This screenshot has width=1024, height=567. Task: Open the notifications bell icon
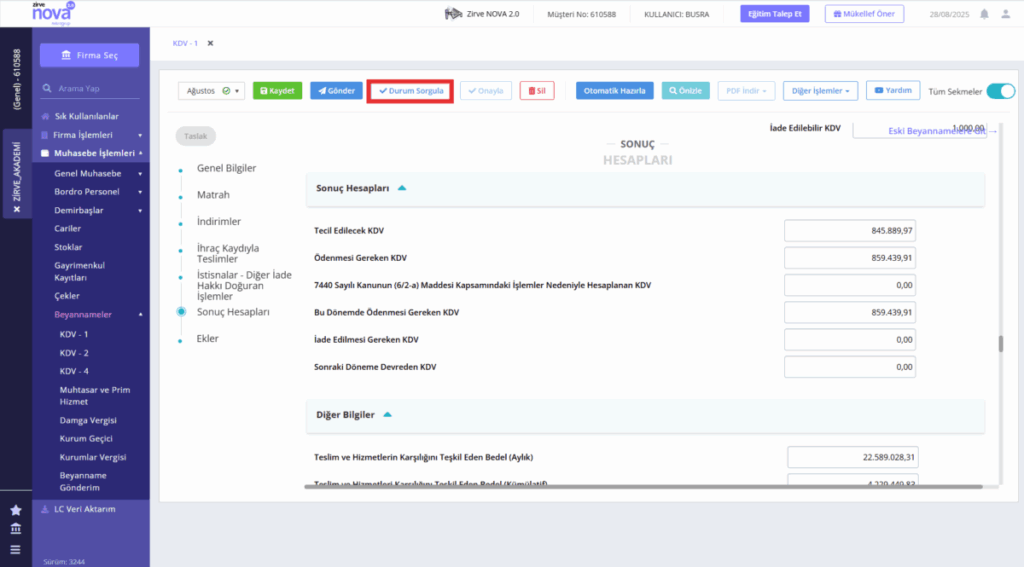[x=984, y=14]
